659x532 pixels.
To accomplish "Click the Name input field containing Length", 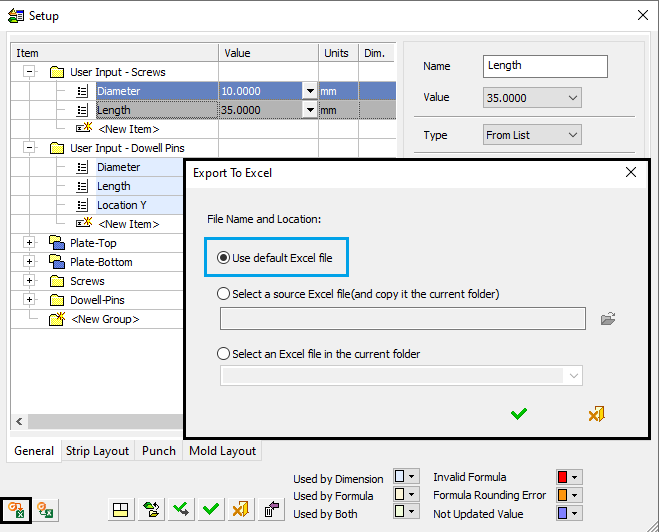I will coord(545,66).
